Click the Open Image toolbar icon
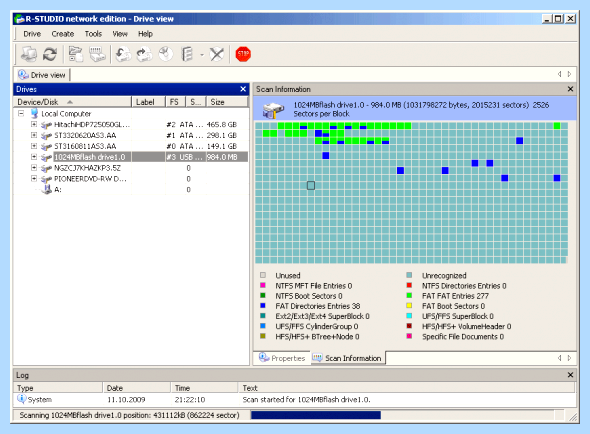Image resolution: width=590 pixels, height=434 pixels. [x=123, y=54]
